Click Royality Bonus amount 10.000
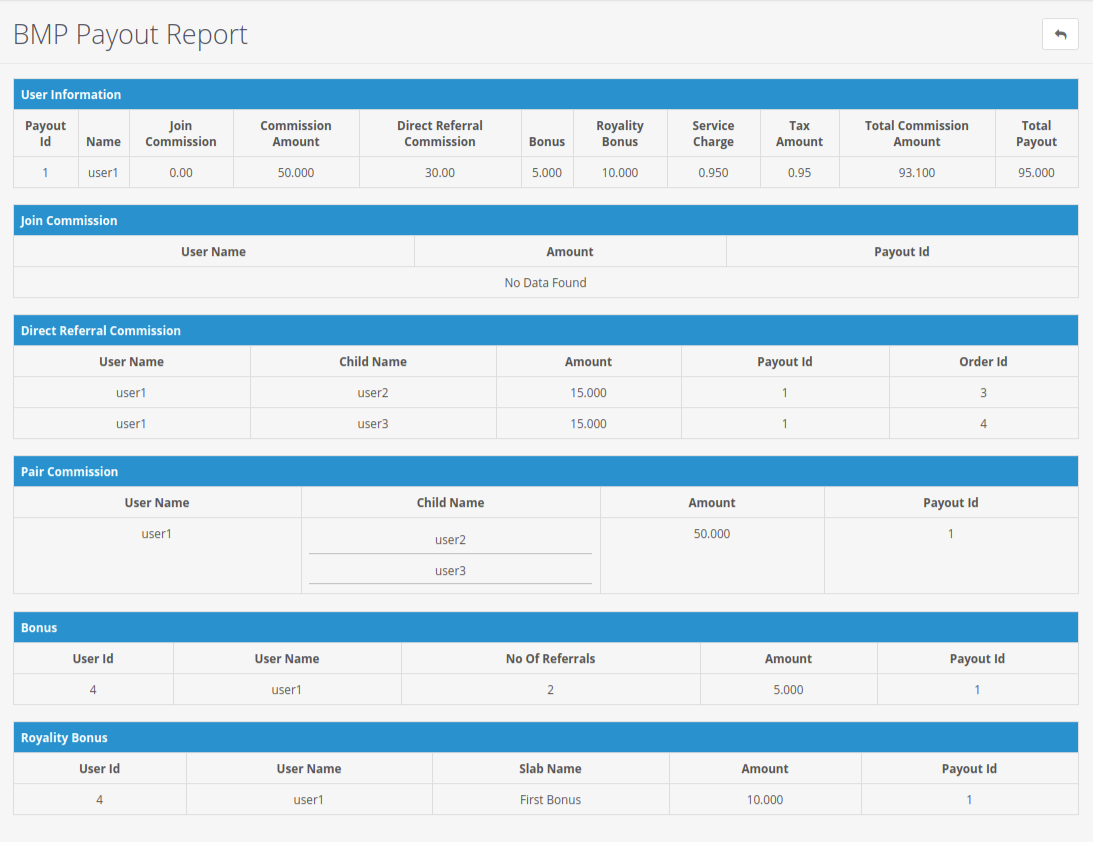The image size is (1093, 842). tap(764, 800)
